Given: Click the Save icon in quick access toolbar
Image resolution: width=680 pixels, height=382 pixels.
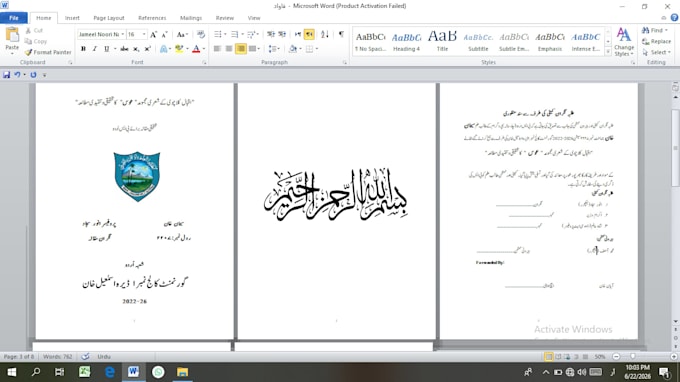Looking at the screenshot, I should 7,75.
